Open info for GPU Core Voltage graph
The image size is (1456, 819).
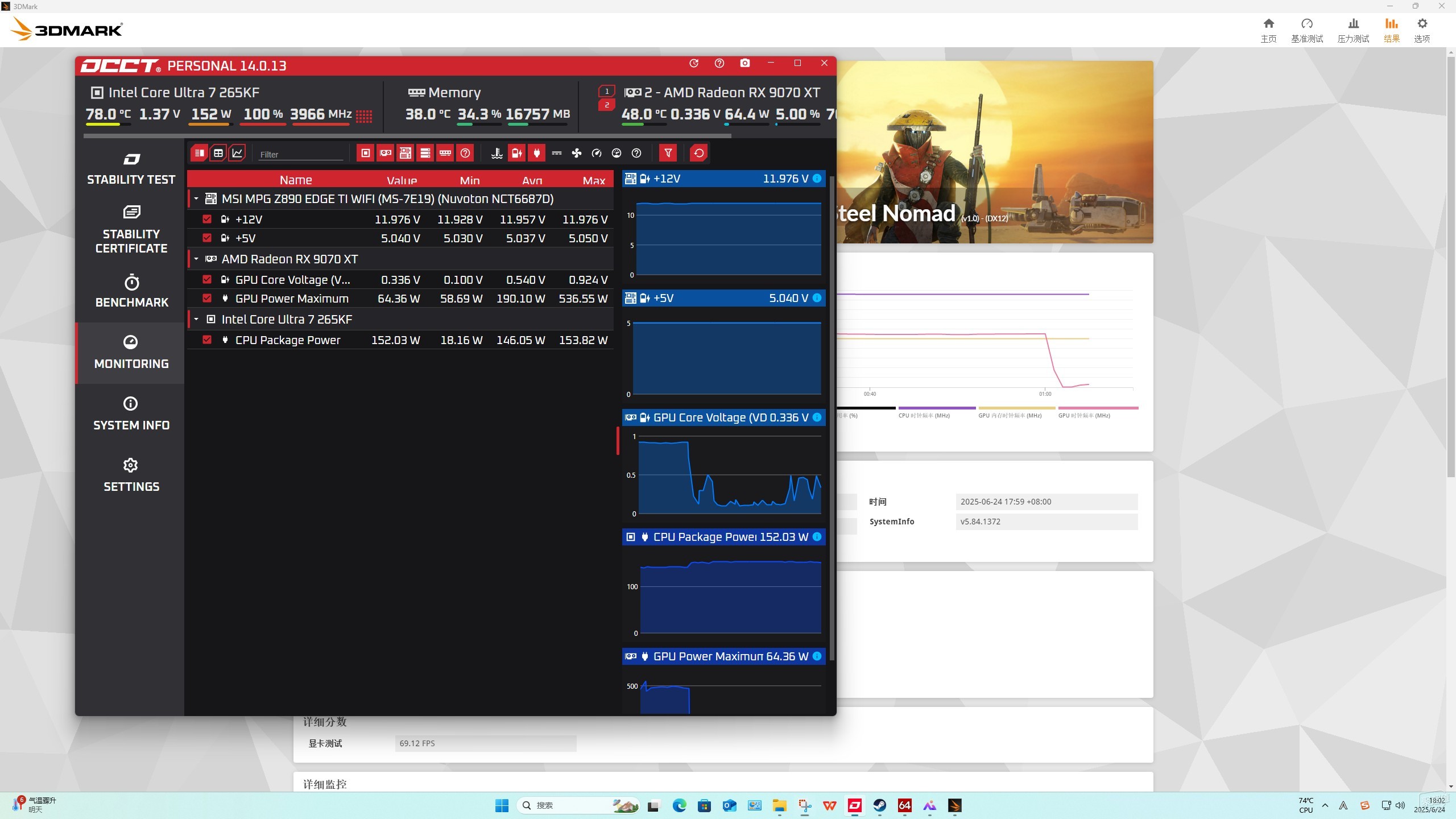click(817, 417)
